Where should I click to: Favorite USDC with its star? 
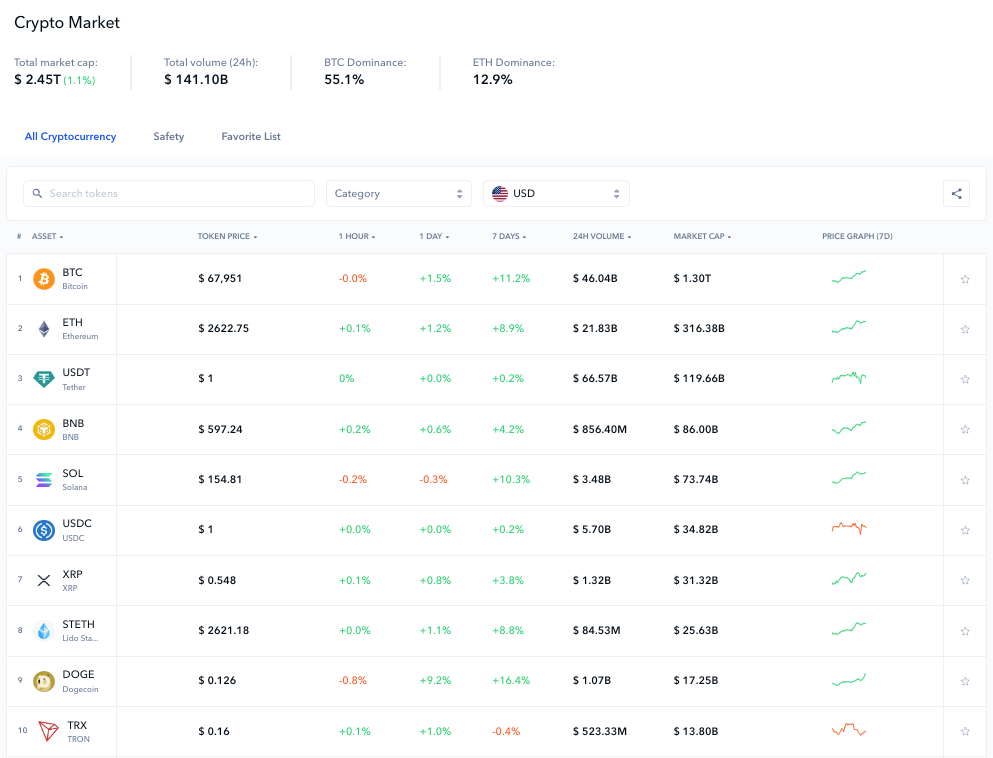point(965,530)
